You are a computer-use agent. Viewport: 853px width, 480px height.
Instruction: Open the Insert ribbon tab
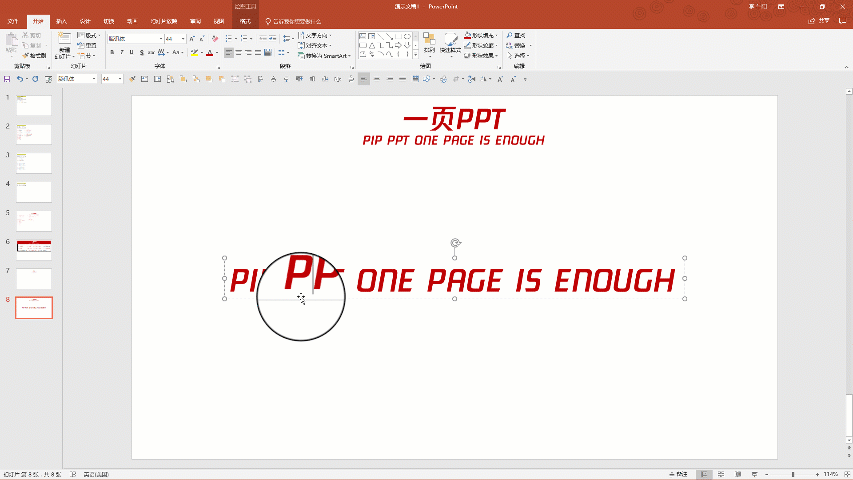(62, 20)
